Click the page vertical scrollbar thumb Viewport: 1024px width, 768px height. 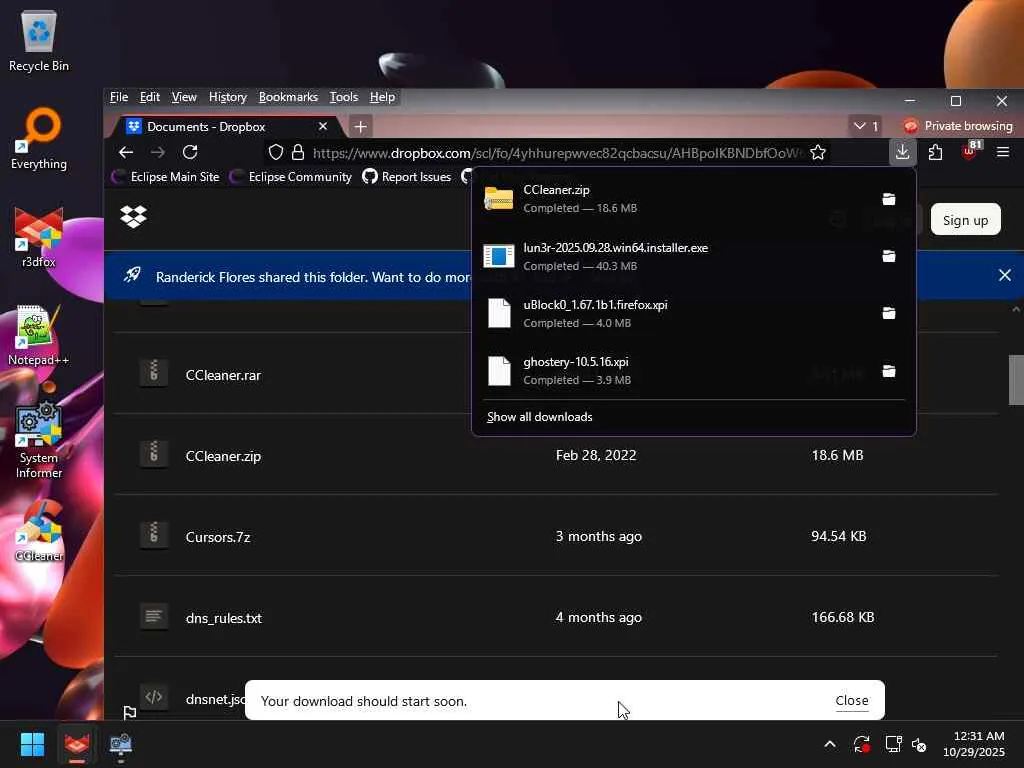click(x=1016, y=380)
